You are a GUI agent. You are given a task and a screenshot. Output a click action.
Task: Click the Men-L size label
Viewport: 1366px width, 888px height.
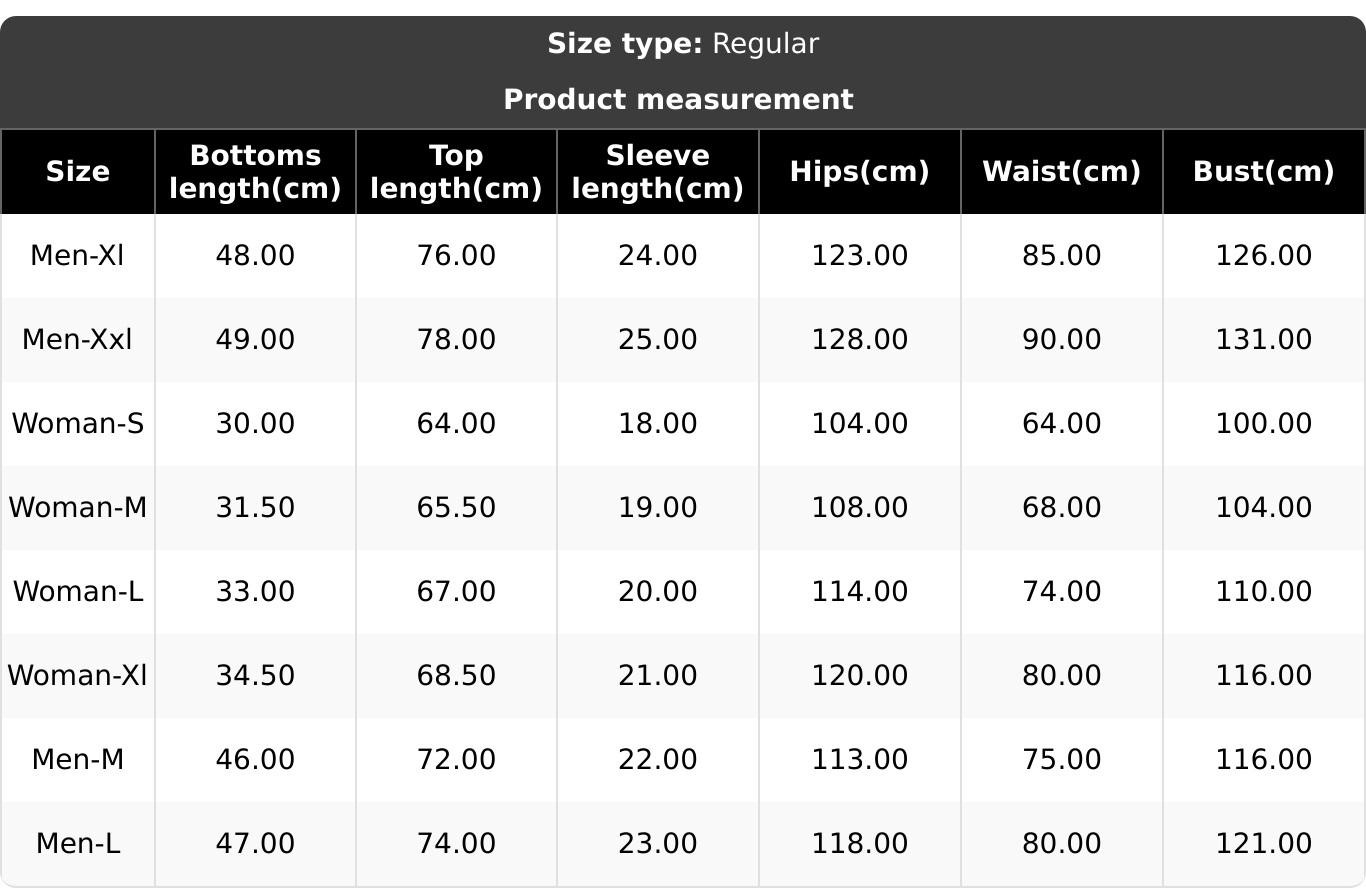77,844
